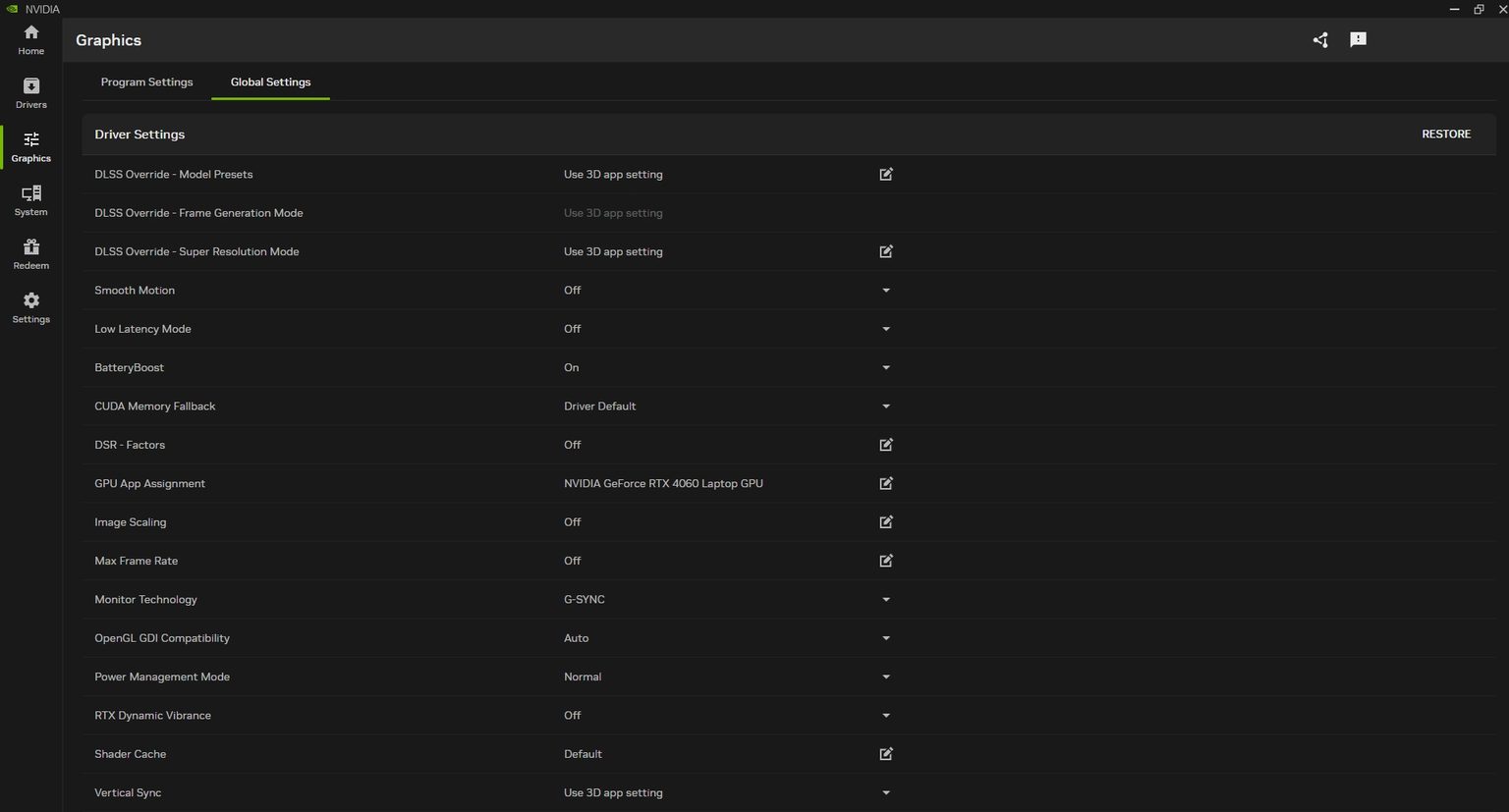Edit DLSS Override Super Resolution Mode
Image resolution: width=1509 pixels, height=812 pixels.
[x=886, y=252]
